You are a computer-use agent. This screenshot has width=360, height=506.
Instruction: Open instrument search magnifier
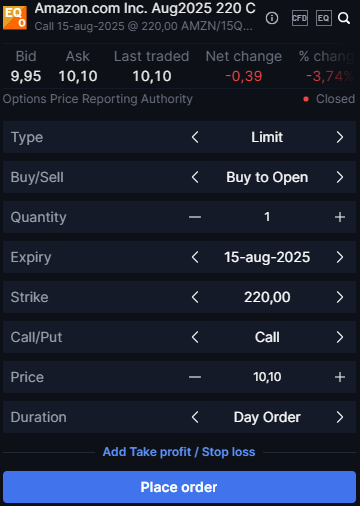tap(344, 18)
